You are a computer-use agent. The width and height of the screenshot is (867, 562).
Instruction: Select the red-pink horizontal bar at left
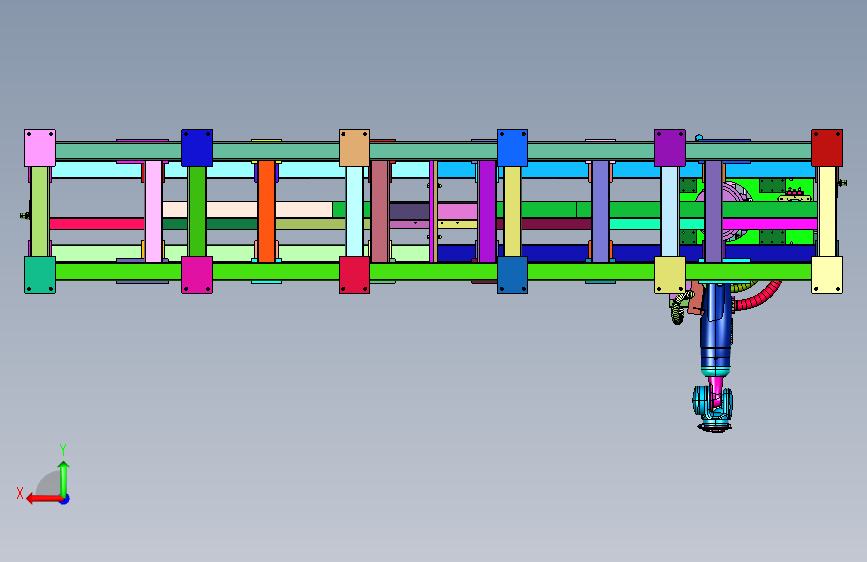pyautogui.click(x=97, y=223)
